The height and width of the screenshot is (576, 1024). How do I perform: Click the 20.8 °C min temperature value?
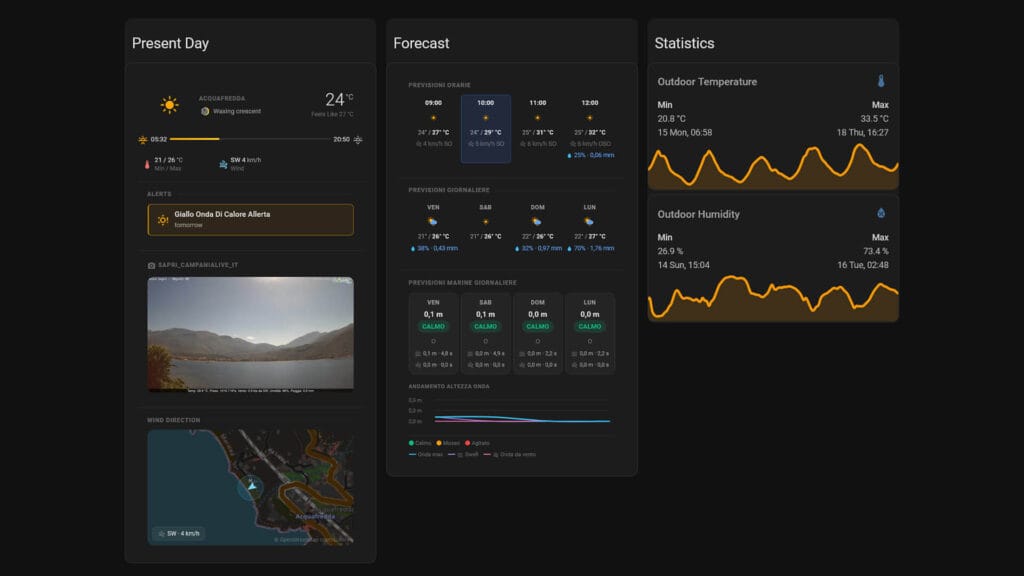tap(671, 119)
